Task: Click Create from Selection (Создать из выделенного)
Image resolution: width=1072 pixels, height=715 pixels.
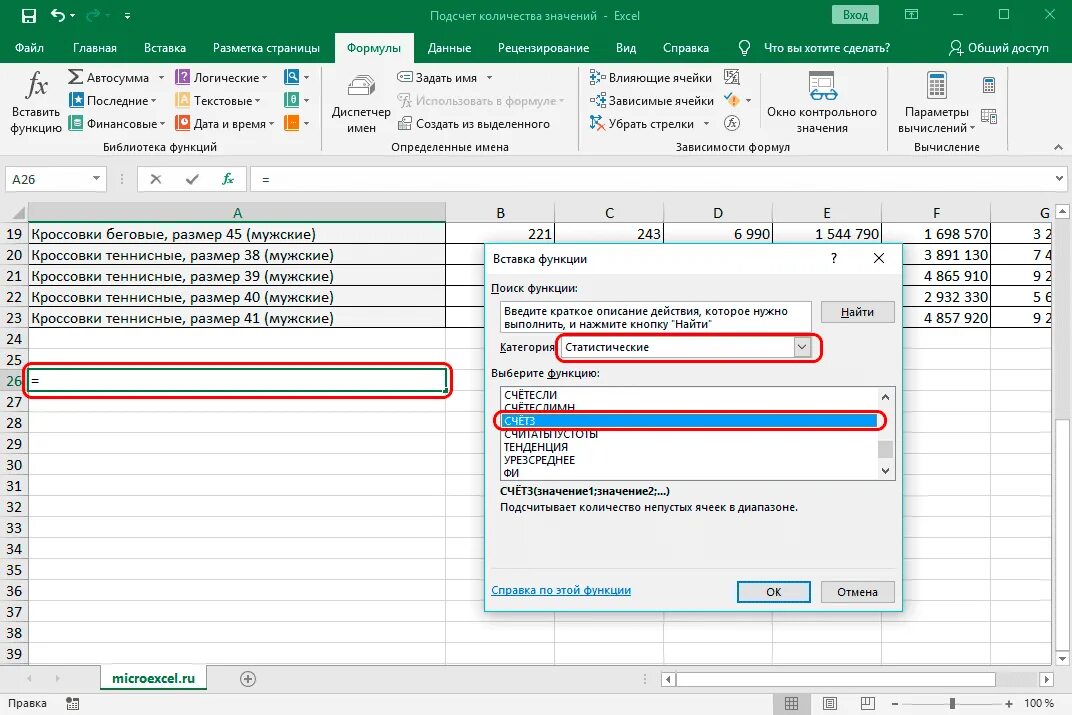Action: (474, 124)
